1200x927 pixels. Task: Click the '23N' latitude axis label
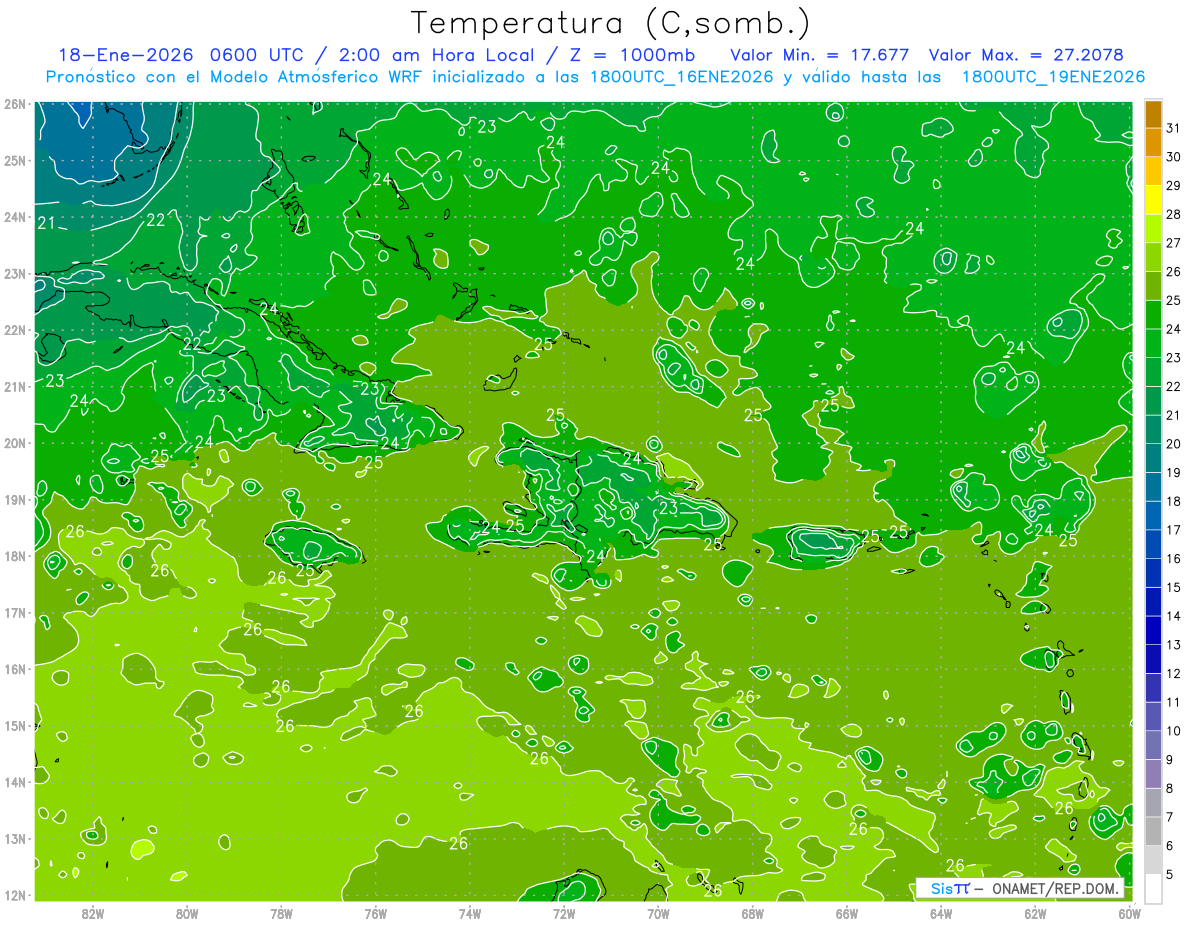16,274
